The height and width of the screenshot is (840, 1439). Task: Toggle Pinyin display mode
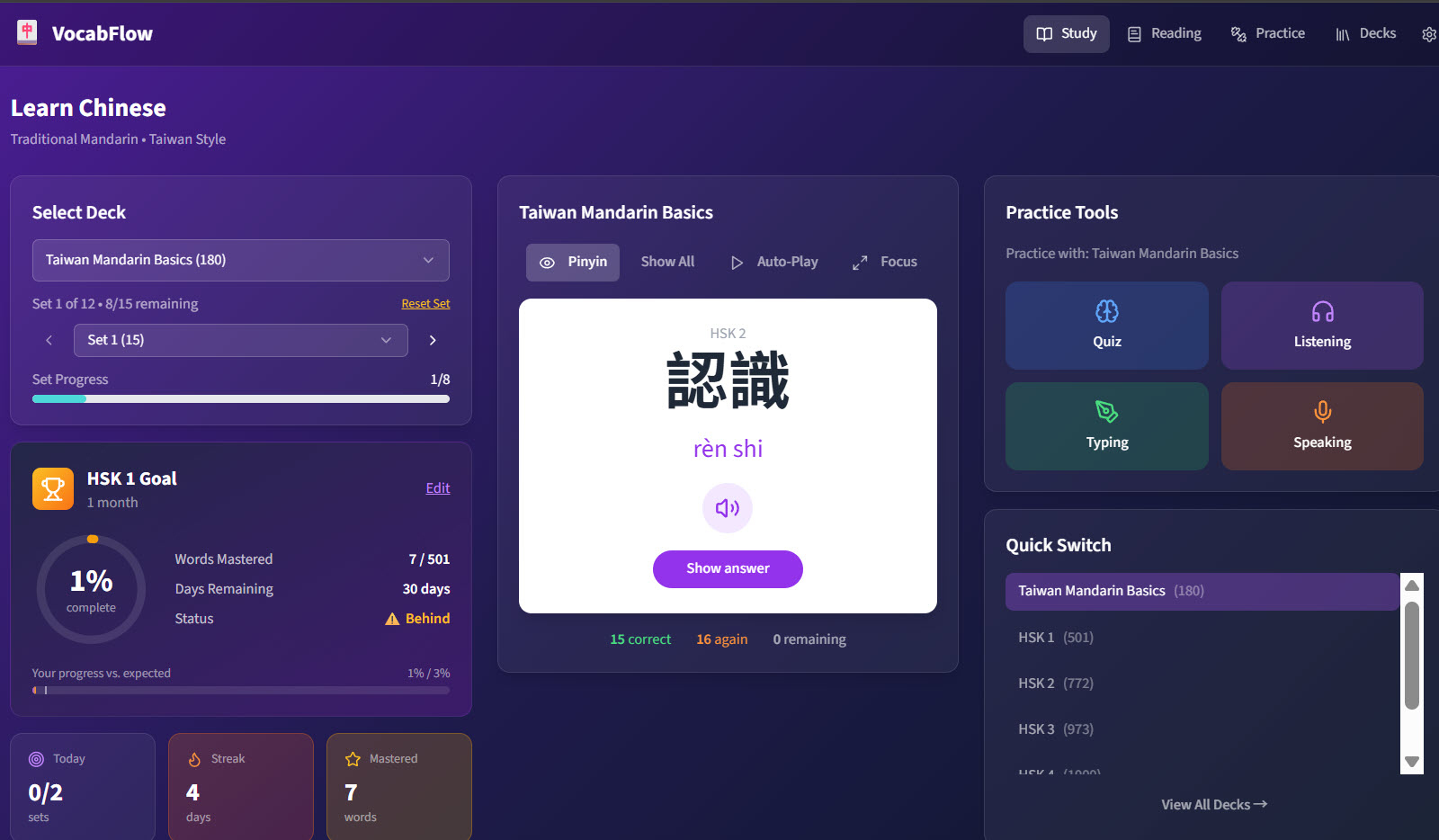[572, 262]
